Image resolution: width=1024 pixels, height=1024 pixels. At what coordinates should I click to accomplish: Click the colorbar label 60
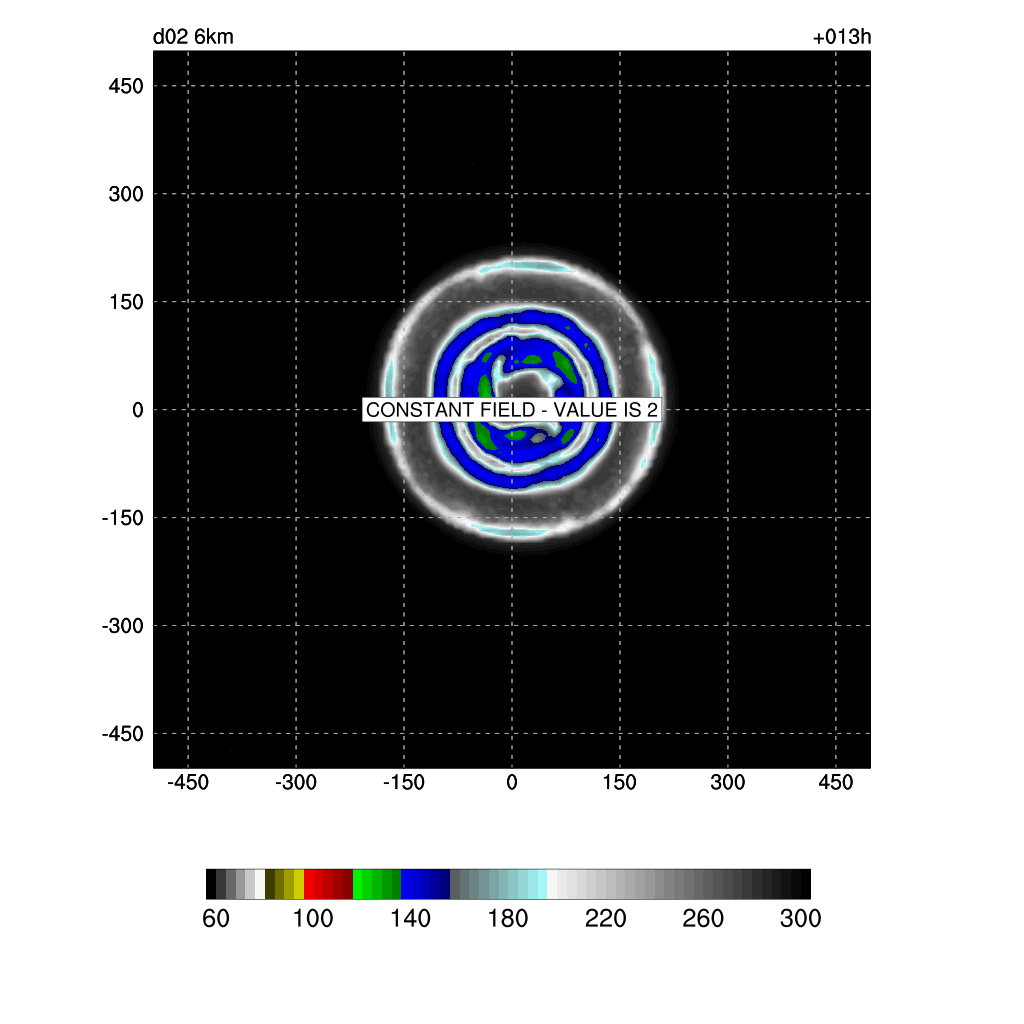pos(216,919)
